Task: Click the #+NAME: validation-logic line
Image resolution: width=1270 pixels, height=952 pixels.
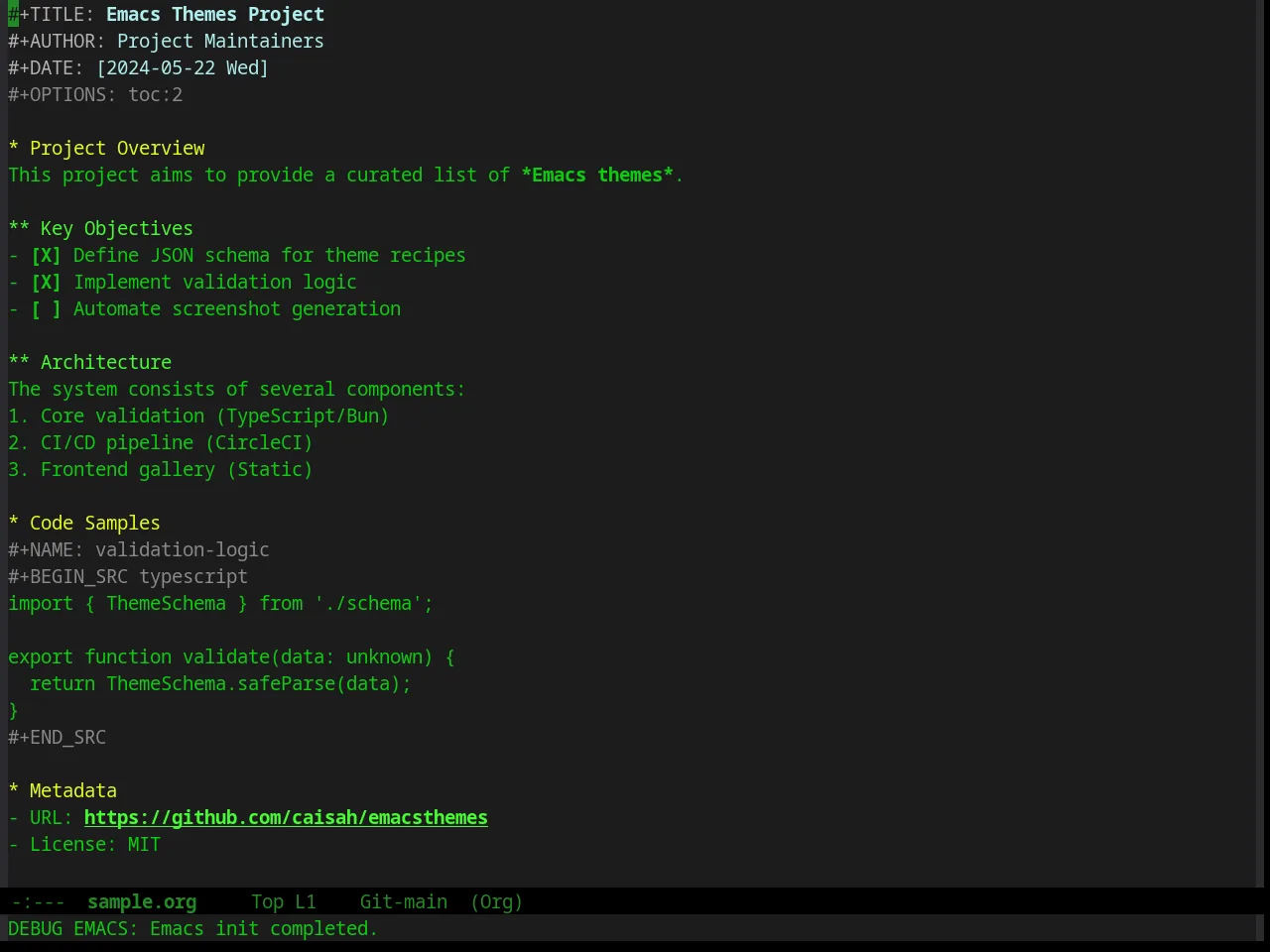Action: 139,550
